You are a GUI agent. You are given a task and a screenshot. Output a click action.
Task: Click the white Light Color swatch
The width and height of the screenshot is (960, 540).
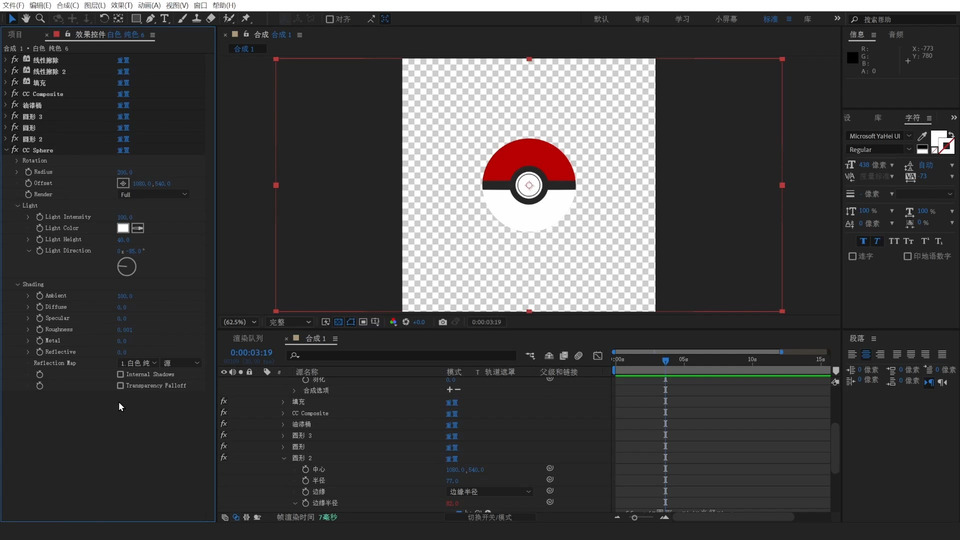(123, 228)
